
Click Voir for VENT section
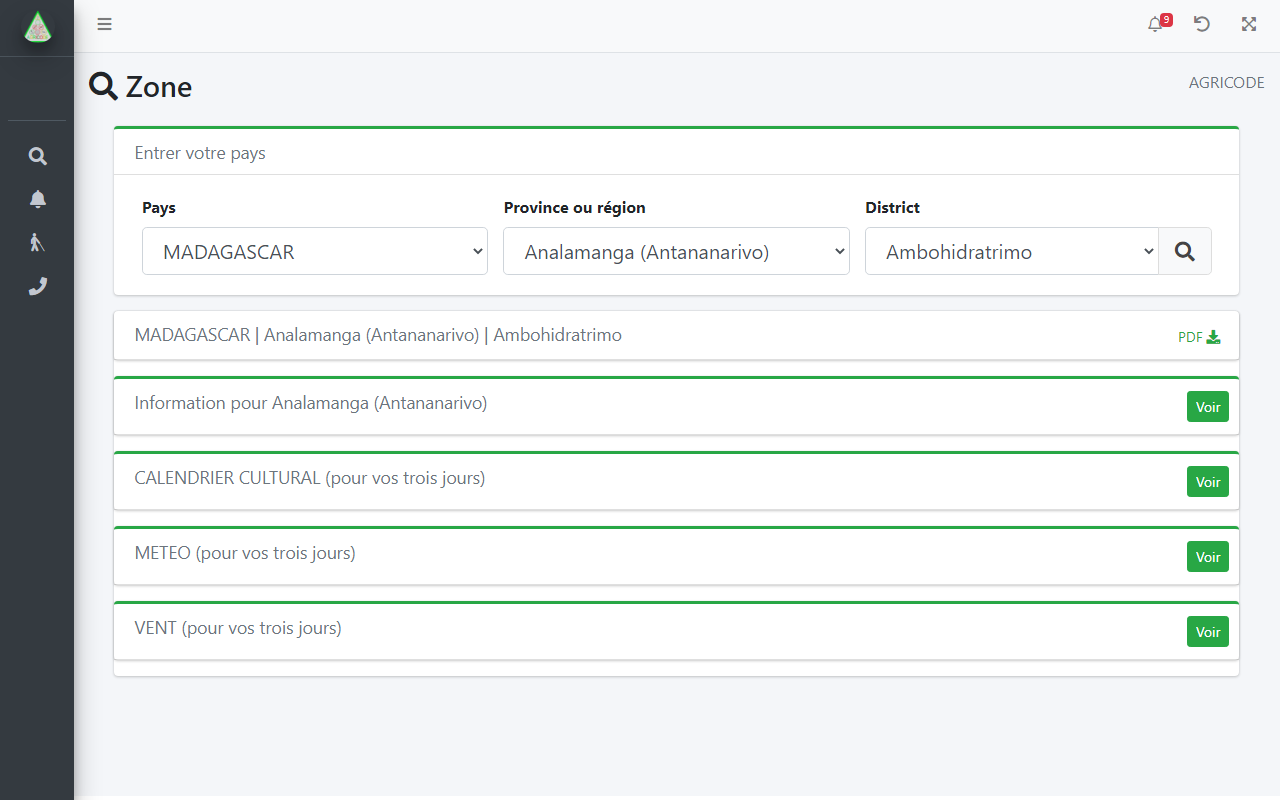coord(1207,632)
